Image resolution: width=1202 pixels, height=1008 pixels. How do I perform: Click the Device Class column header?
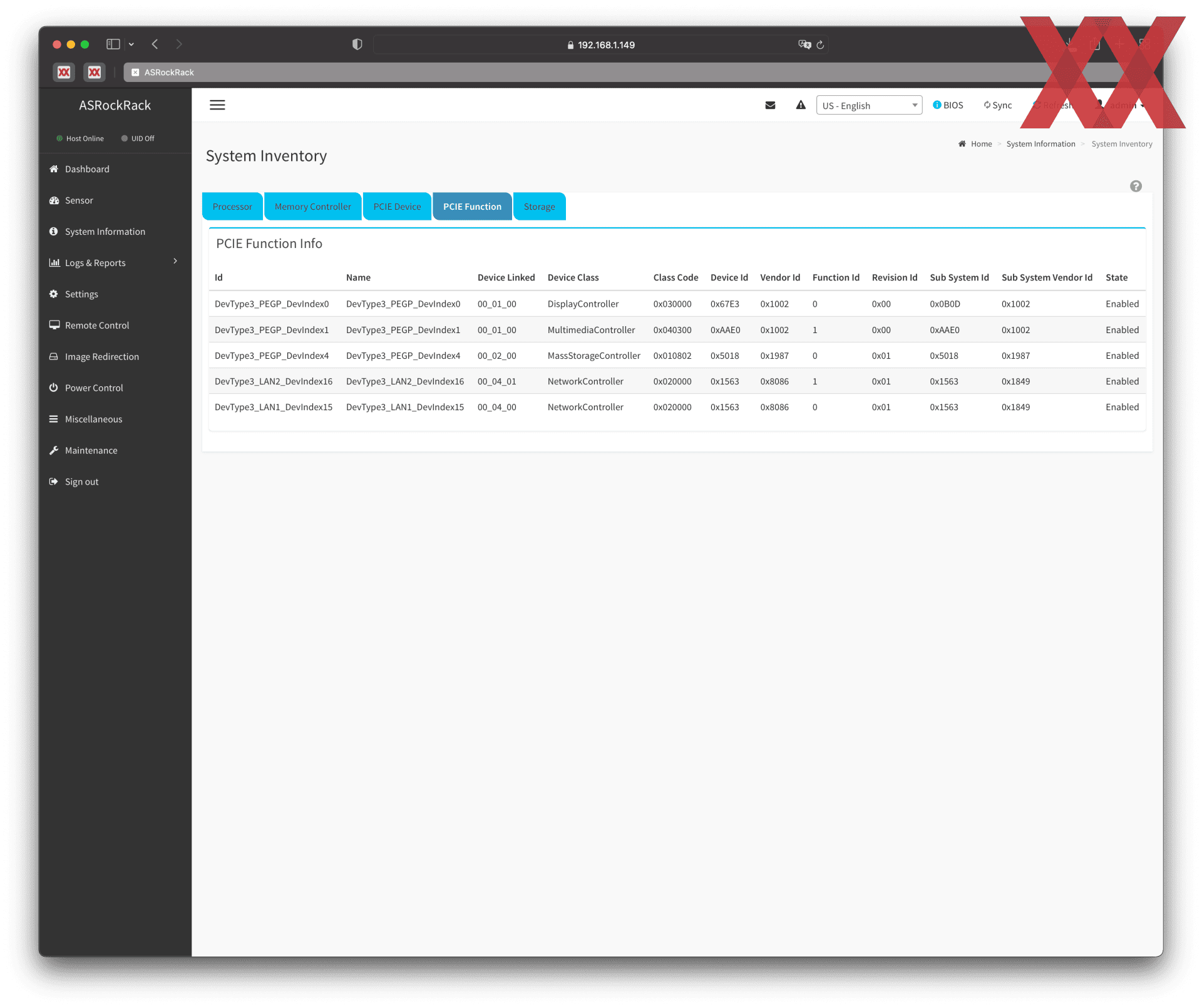(x=573, y=277)
